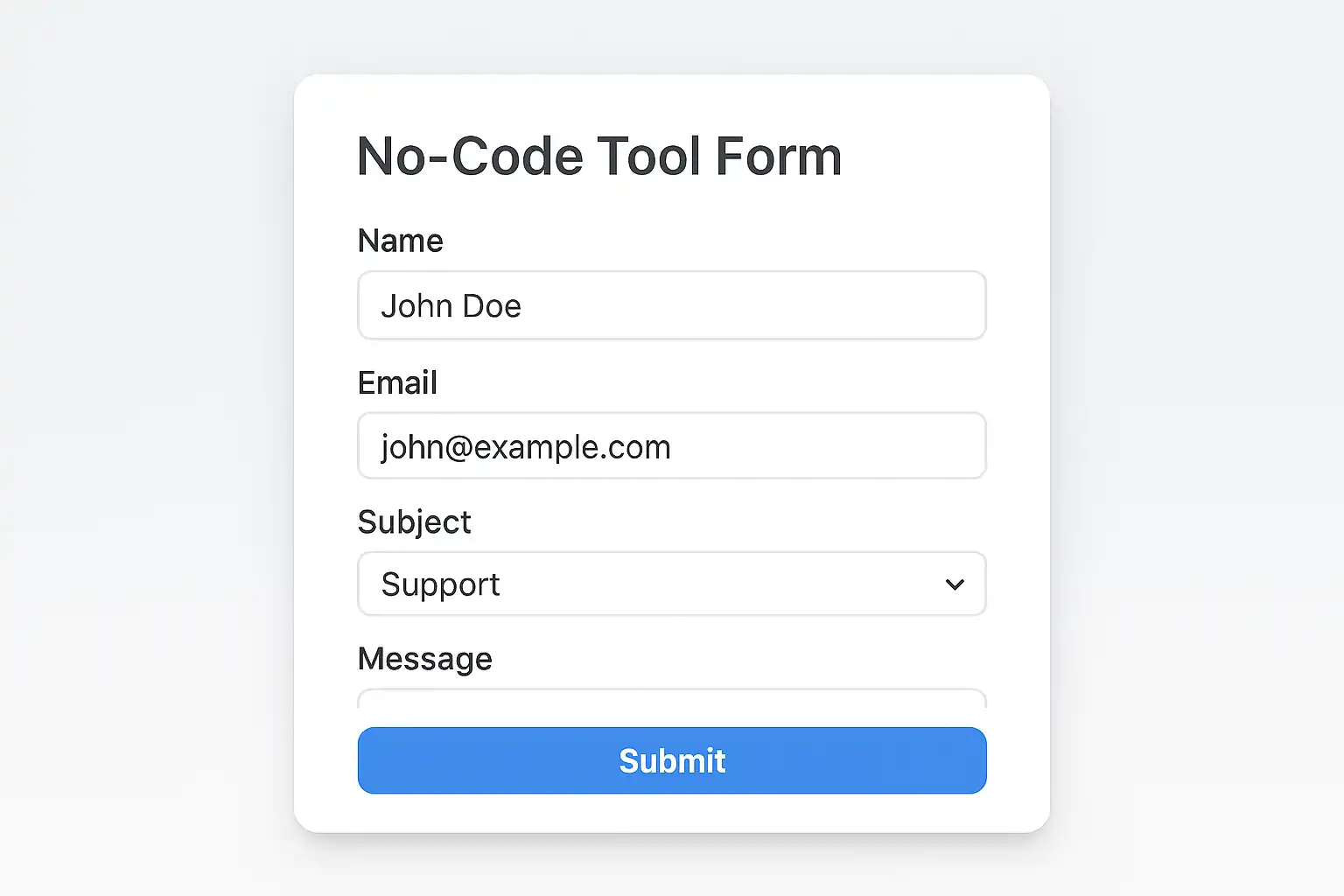Click the selected "Support" value text
This screenshot has width=1344, height=896.
pyautogui.click(x=440, y=584)
